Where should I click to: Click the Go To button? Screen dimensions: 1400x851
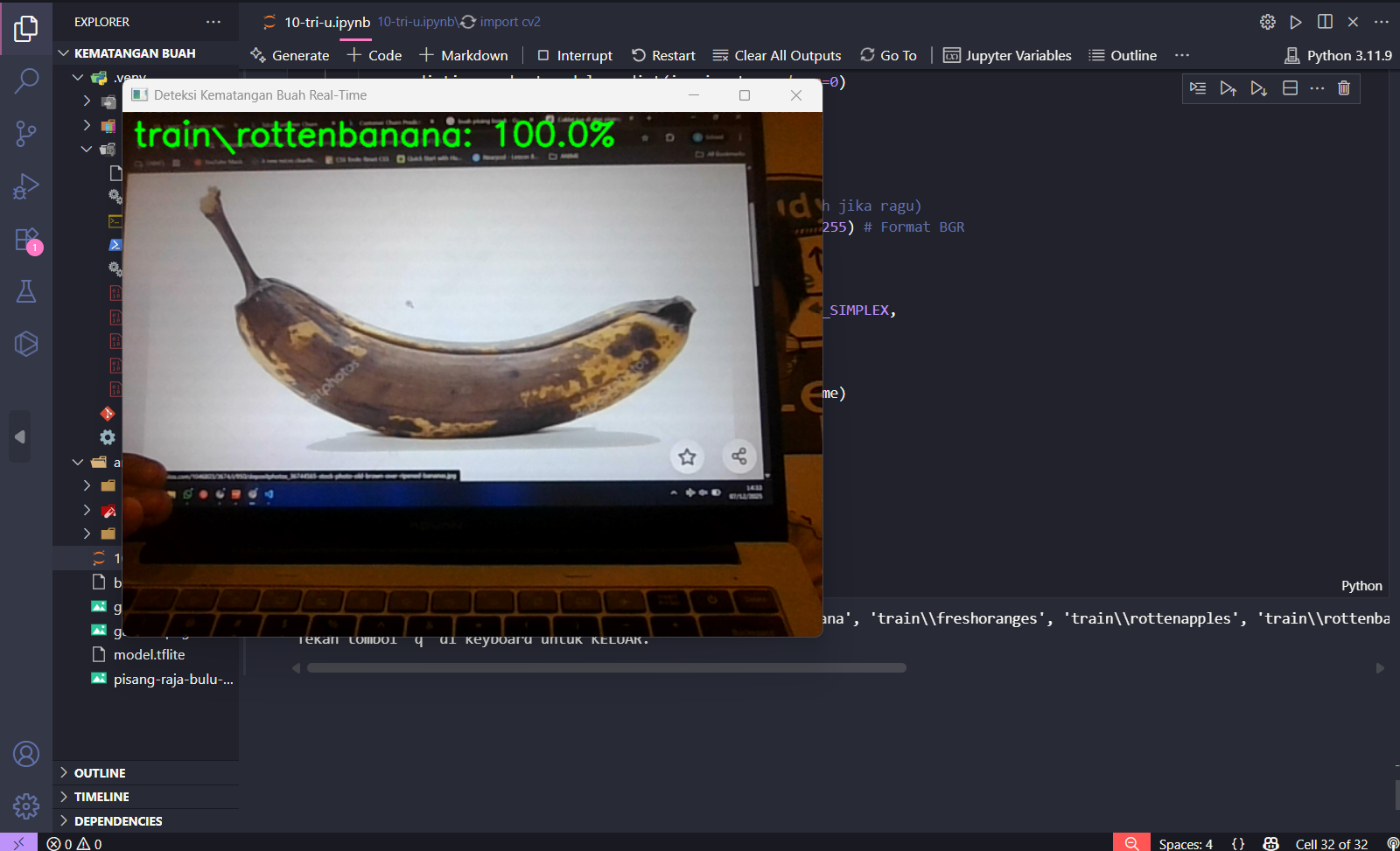[888, 55]
